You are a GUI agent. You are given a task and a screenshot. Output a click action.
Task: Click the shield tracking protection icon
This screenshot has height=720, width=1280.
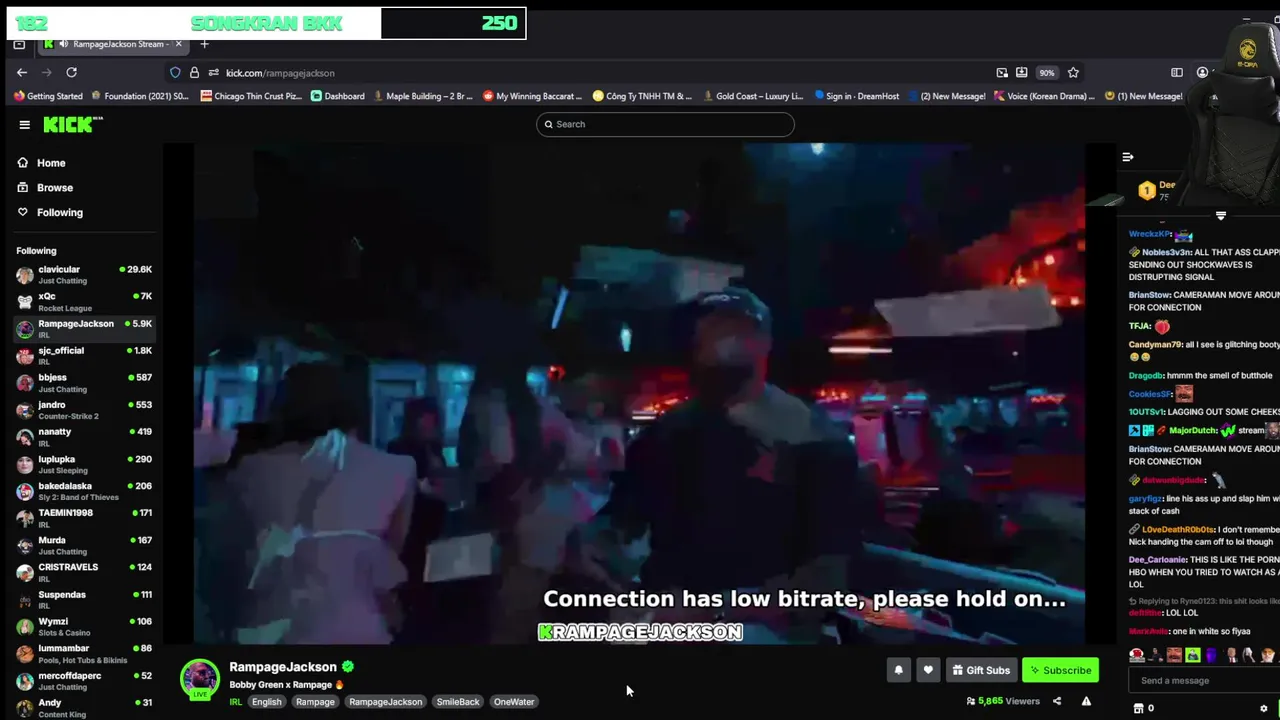(175, 73)
